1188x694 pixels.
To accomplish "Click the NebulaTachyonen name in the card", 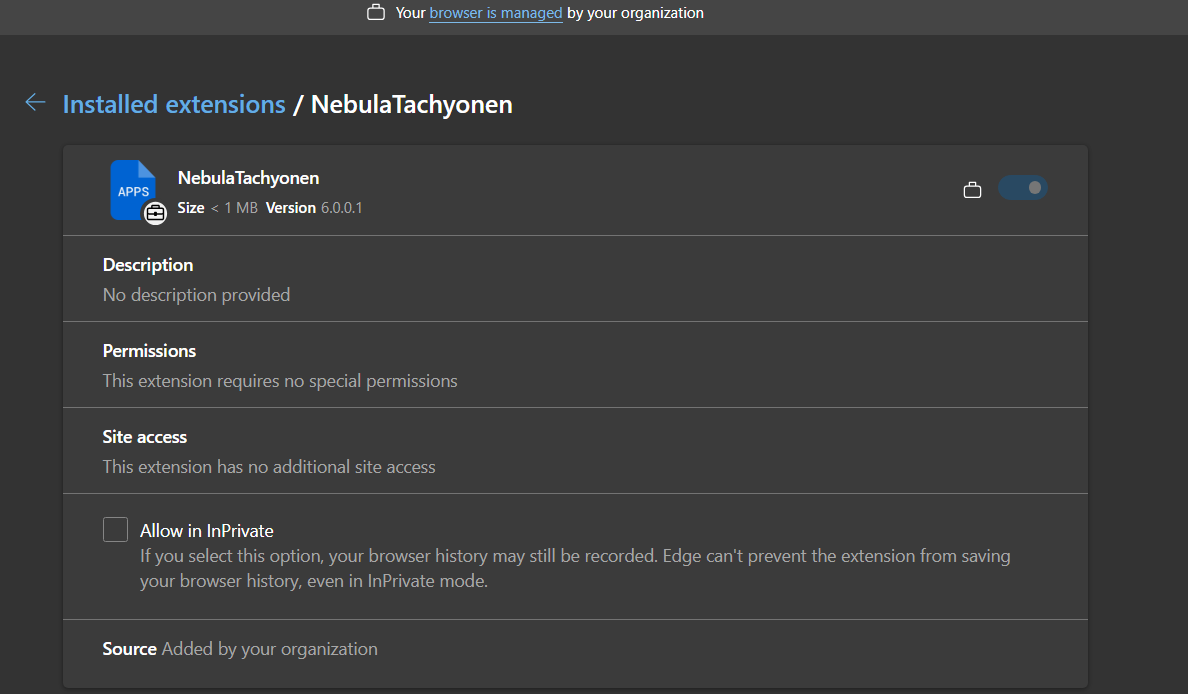I will click(x=249, y=178).
